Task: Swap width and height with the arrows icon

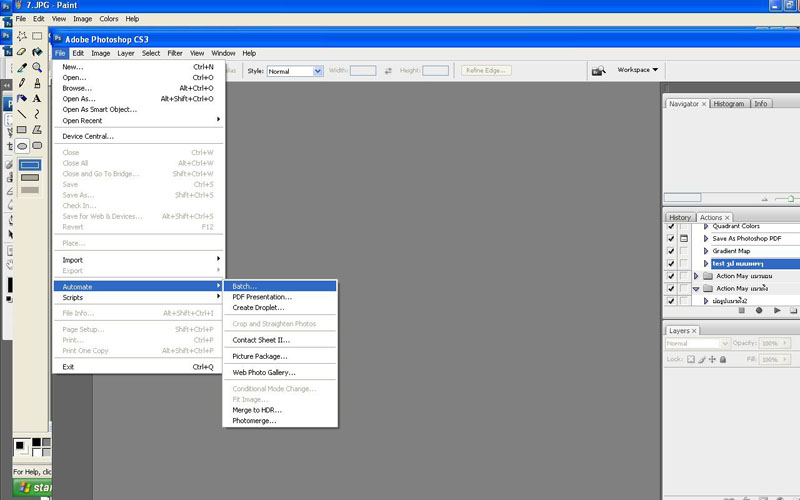Action: tap(388, 71)
